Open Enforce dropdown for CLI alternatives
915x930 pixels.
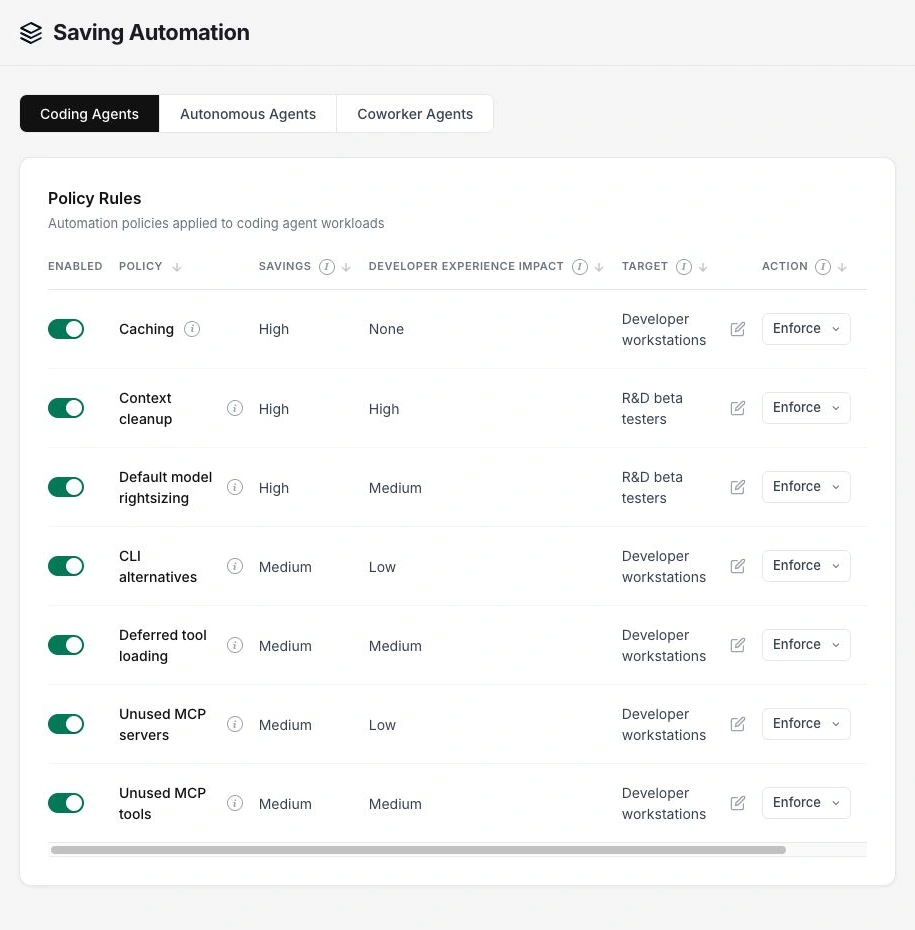coord(806,565)
